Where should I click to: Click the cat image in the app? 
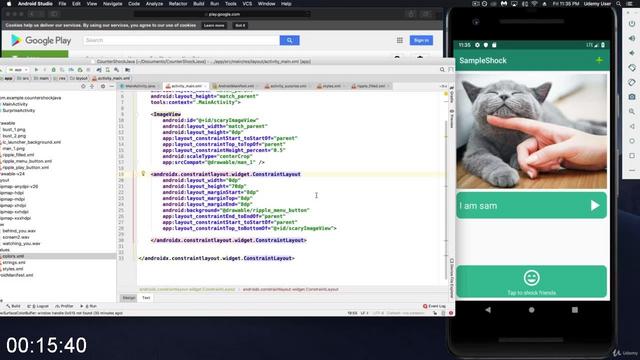click(x=531, y=131)
